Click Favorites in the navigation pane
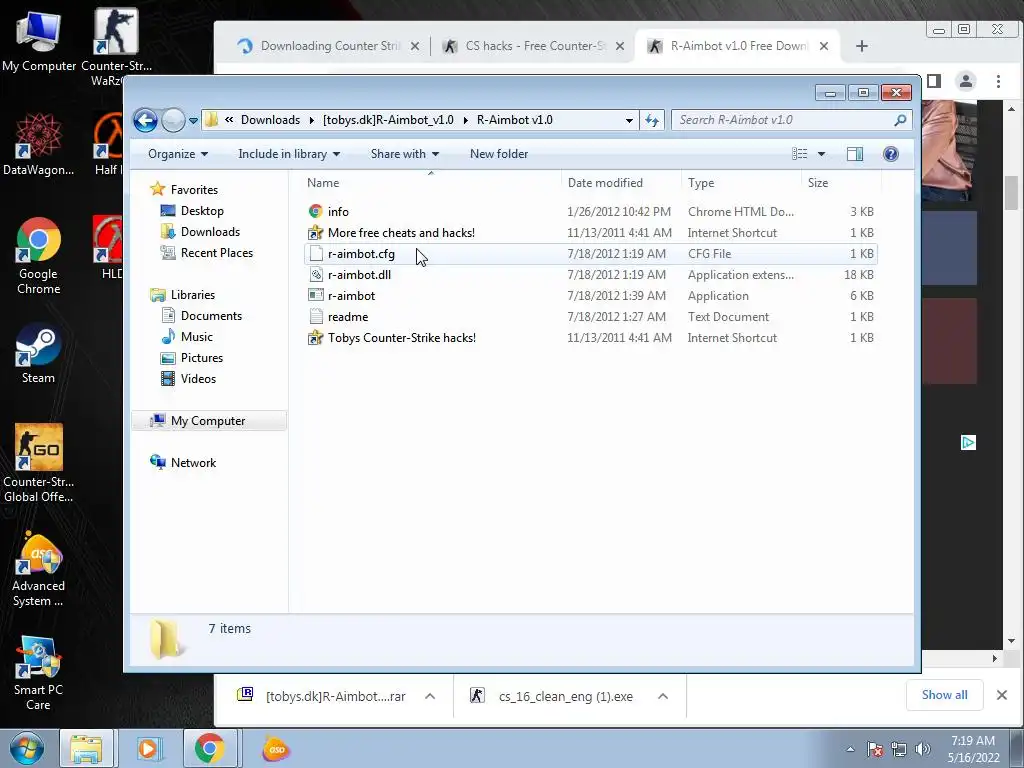Screen dimensions: 1024x768 pos(194,190)
